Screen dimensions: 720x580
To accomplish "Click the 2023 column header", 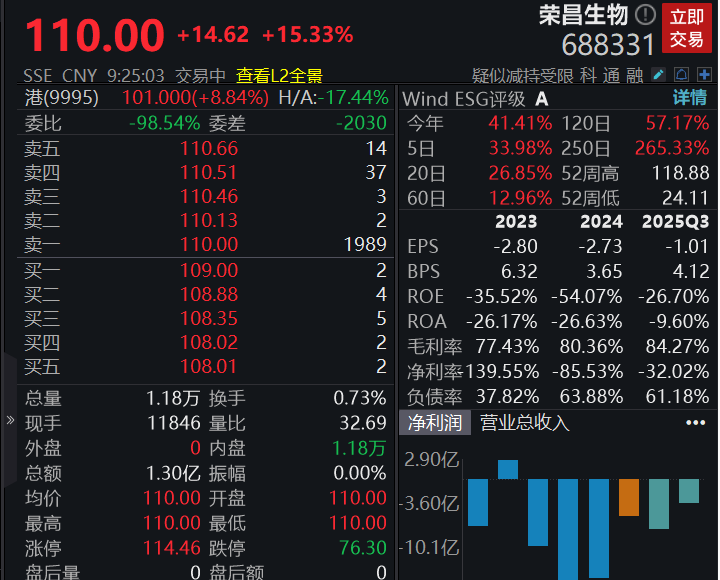I will click(x=516, y=222).
